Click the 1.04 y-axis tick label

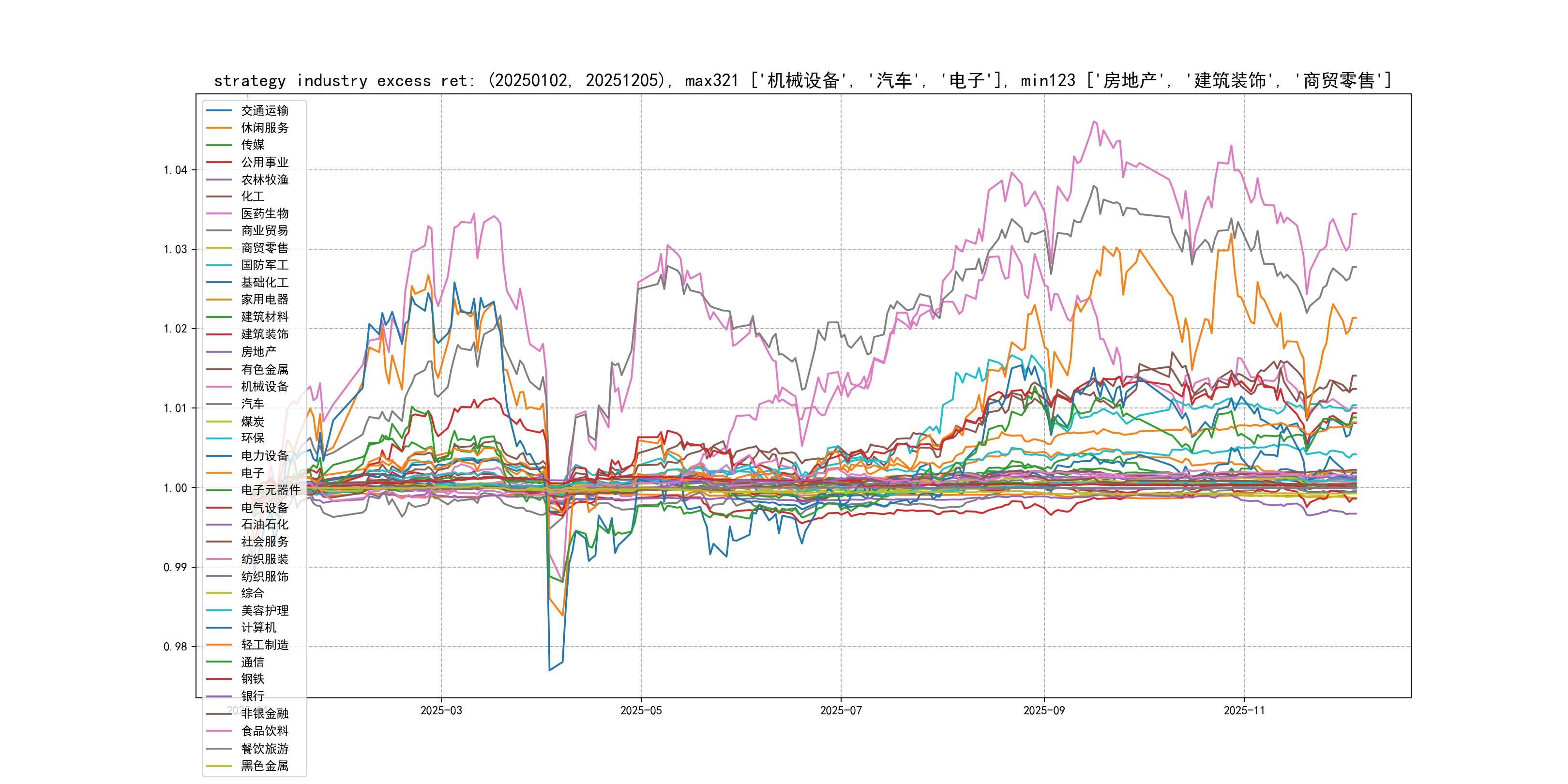point(175,170)
